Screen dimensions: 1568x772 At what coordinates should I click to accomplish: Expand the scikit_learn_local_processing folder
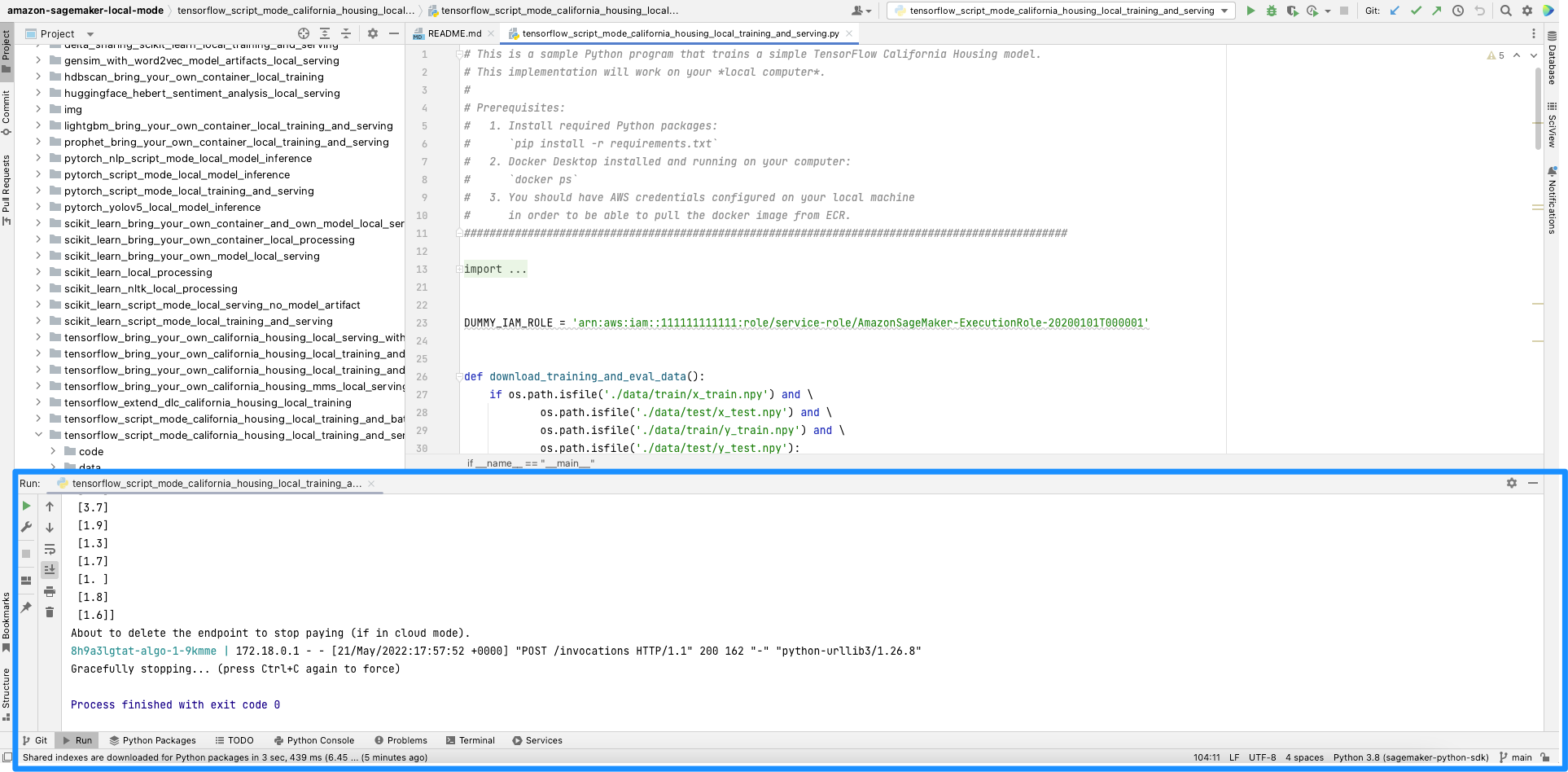coord(38,272)
